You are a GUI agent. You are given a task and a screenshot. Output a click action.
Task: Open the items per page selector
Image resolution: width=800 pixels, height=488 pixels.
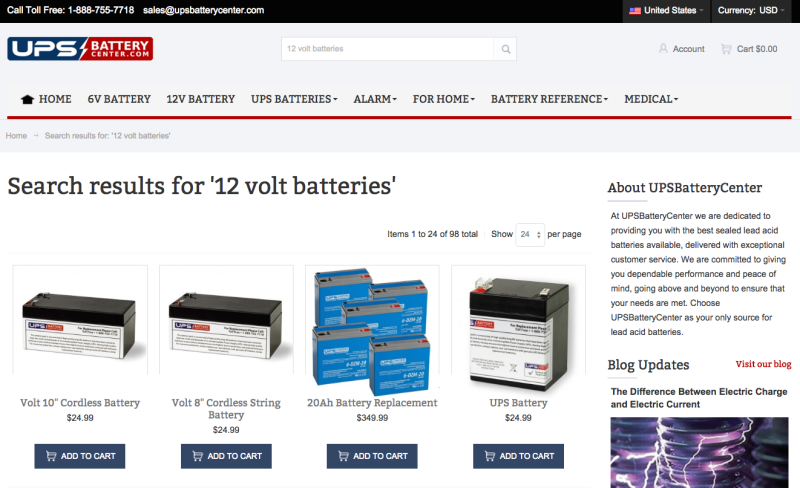click(x=530, y=234)
